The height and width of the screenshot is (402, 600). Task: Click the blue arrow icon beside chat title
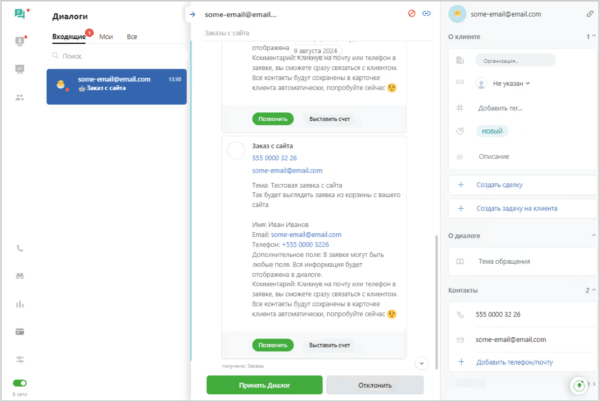[192, 15]
